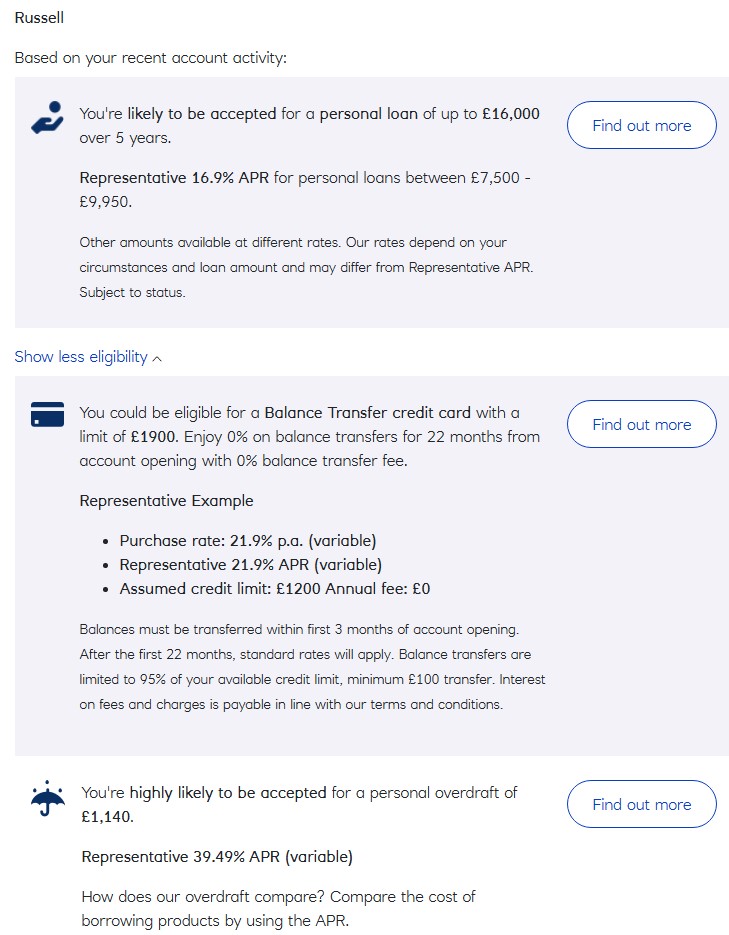Image resolution: width=729 pixels, height=935 pixels.
Task: Click the Representative 16.9% APR line
Action: pyautogui.click(x=305, y=190)
